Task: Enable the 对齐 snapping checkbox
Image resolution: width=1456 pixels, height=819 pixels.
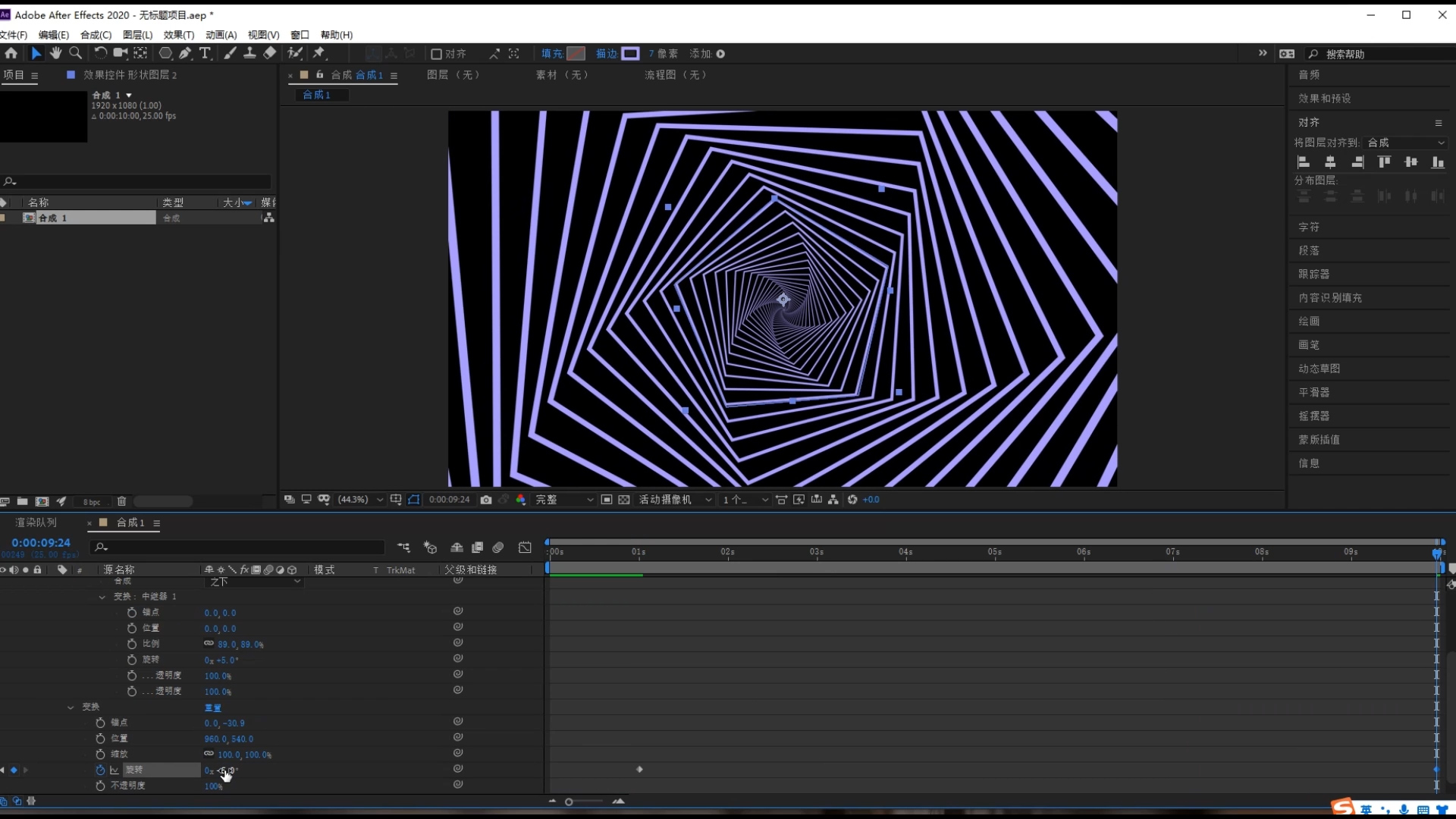Action: point(436,54)
